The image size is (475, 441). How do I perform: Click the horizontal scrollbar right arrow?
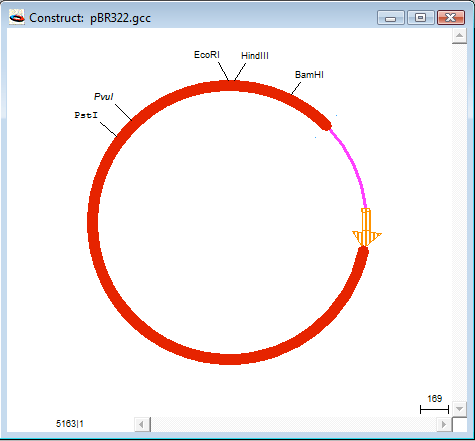coord(444,424)
